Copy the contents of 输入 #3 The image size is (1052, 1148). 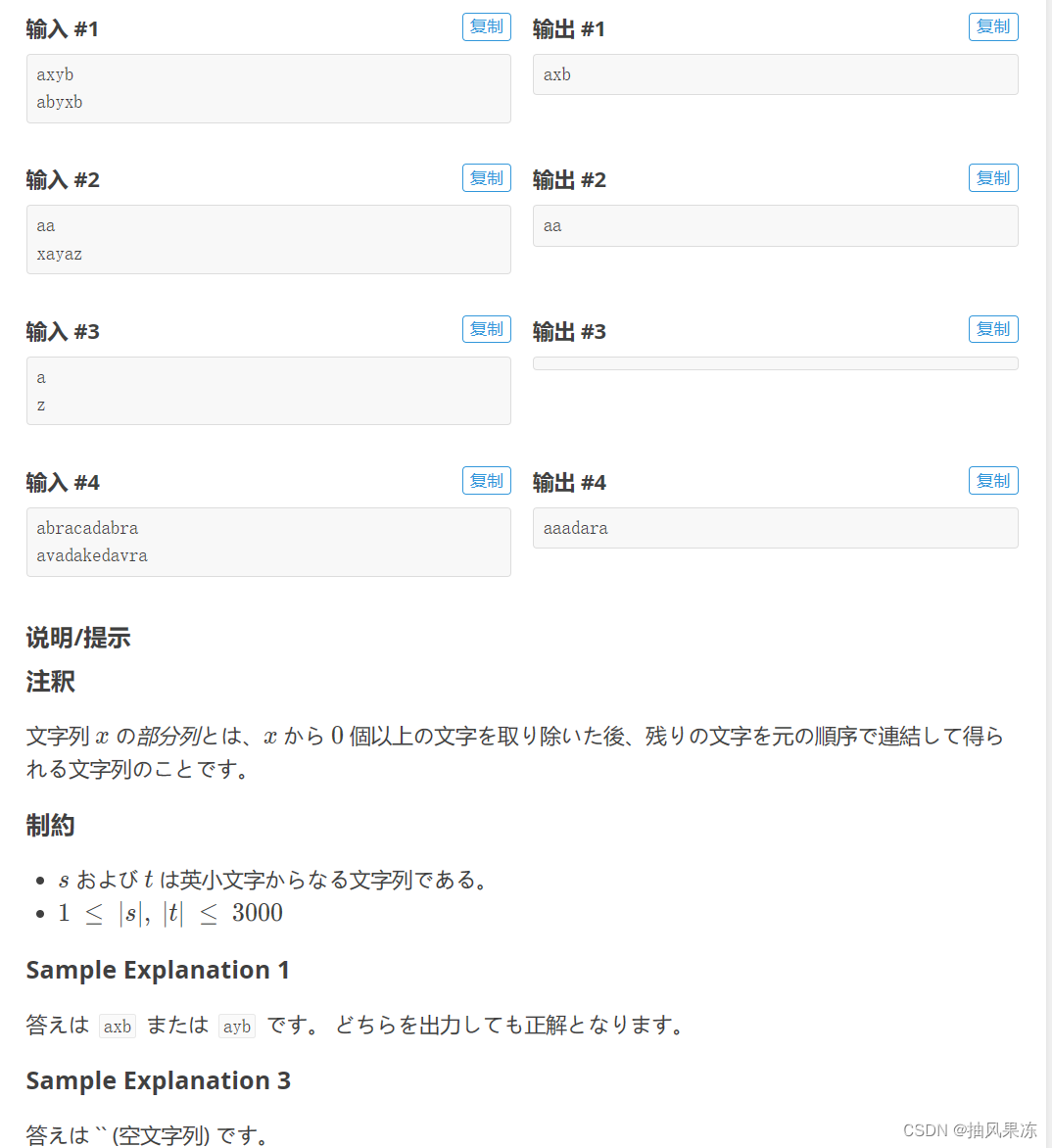(486, 329)
